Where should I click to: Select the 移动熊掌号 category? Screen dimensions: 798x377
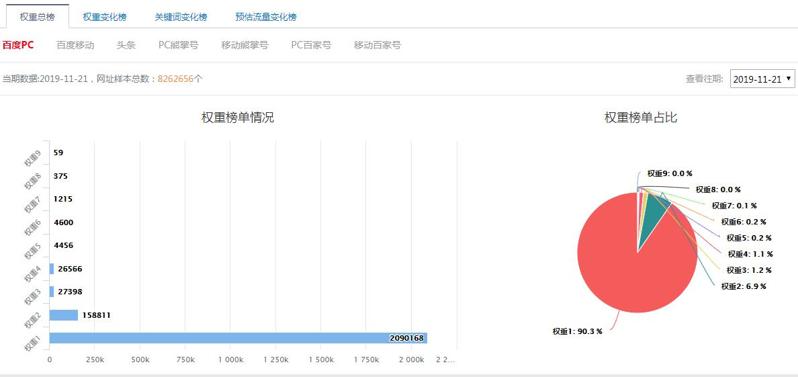(244, 45)
